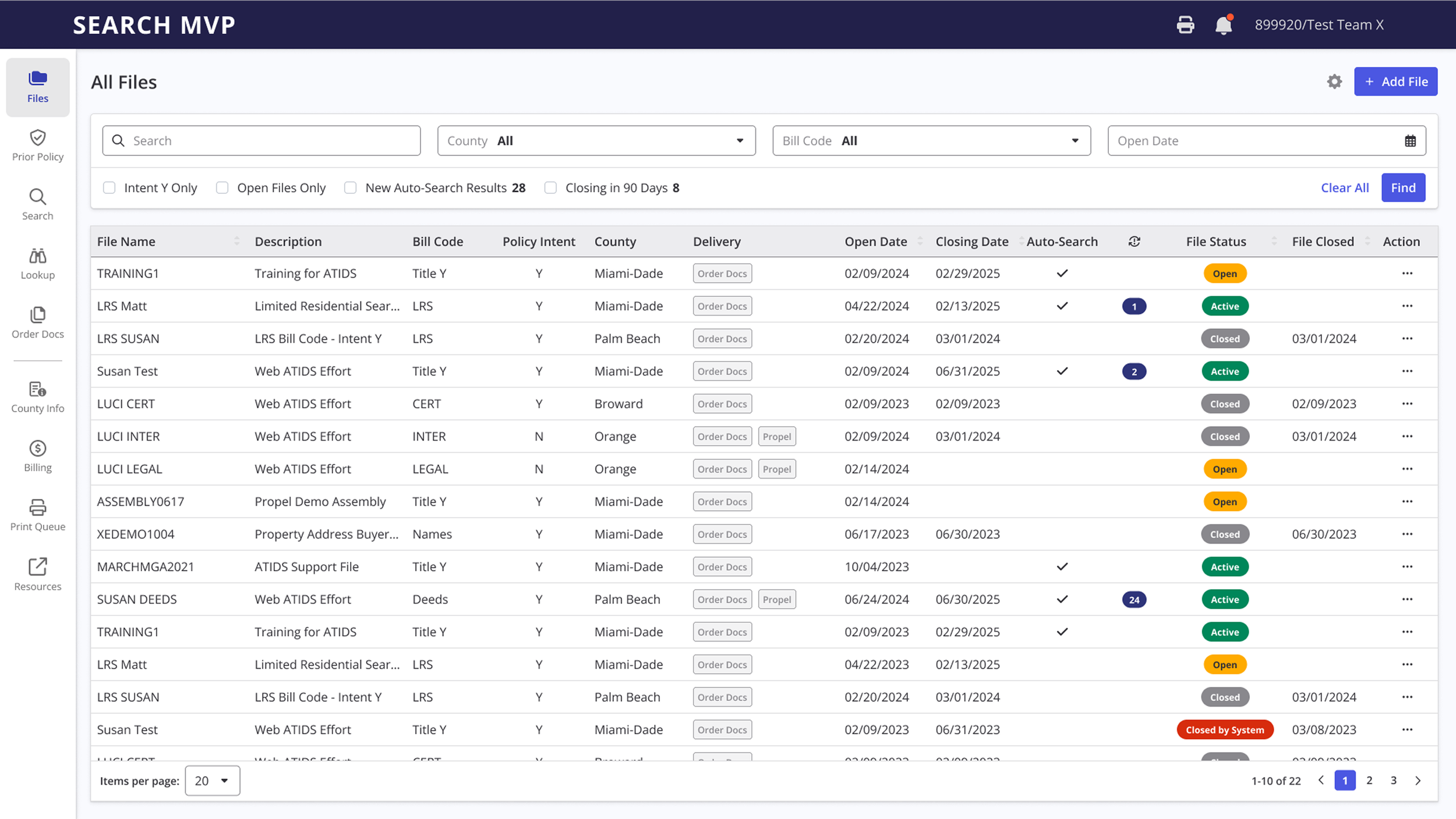Open the Lookup binoculars icon

[x=38, y=256]
